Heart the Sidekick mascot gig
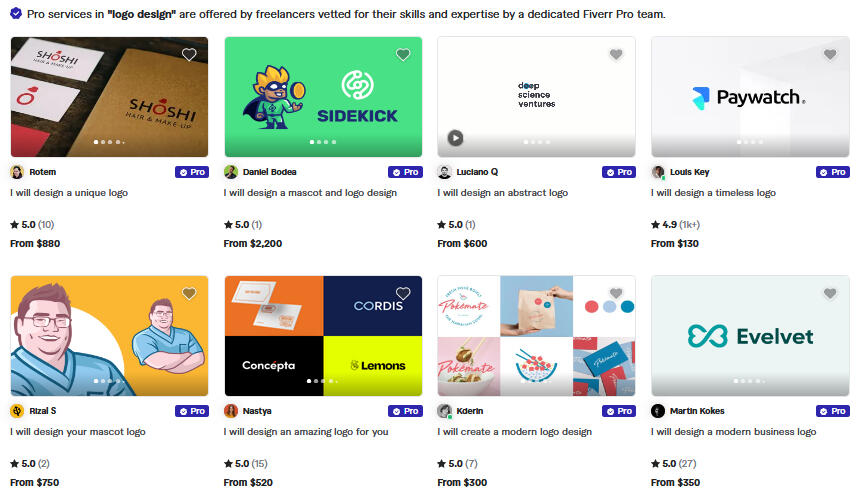 403,54
